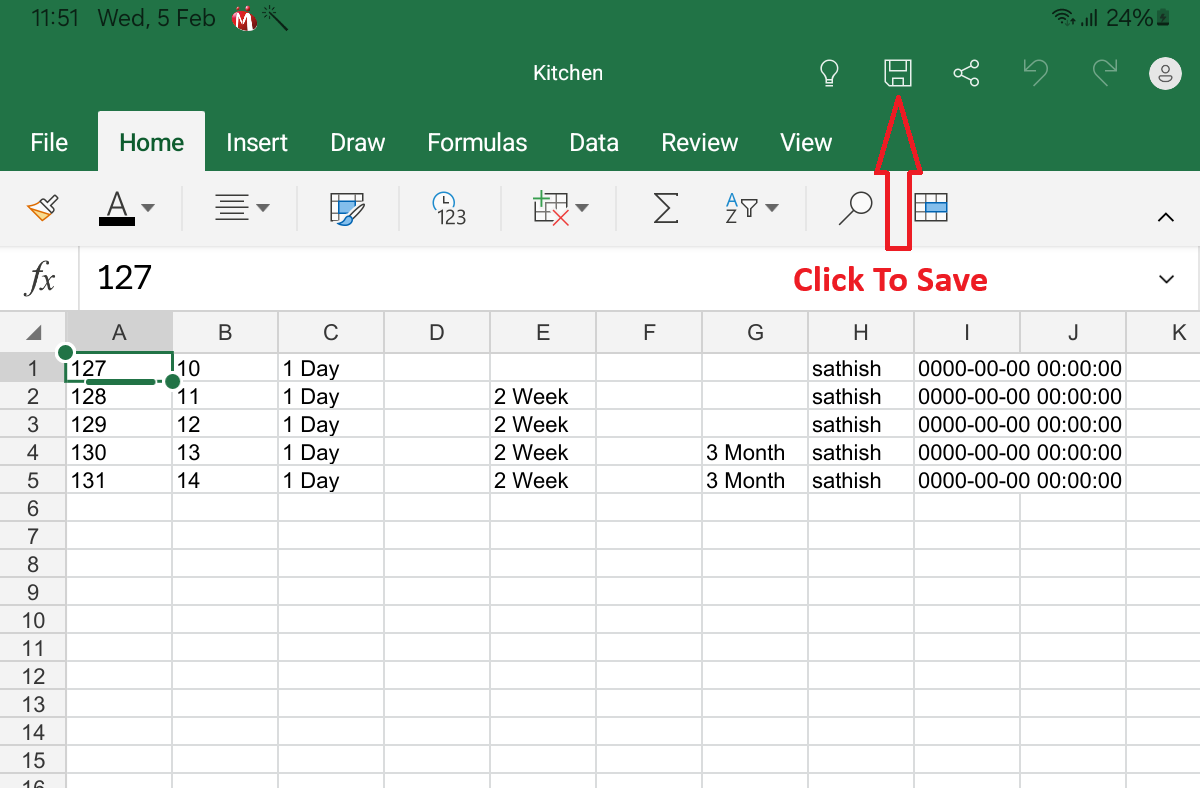Select the sathish cell in row 1
1200x788 pixels.
pyautogui.click(x=861, y=368)
